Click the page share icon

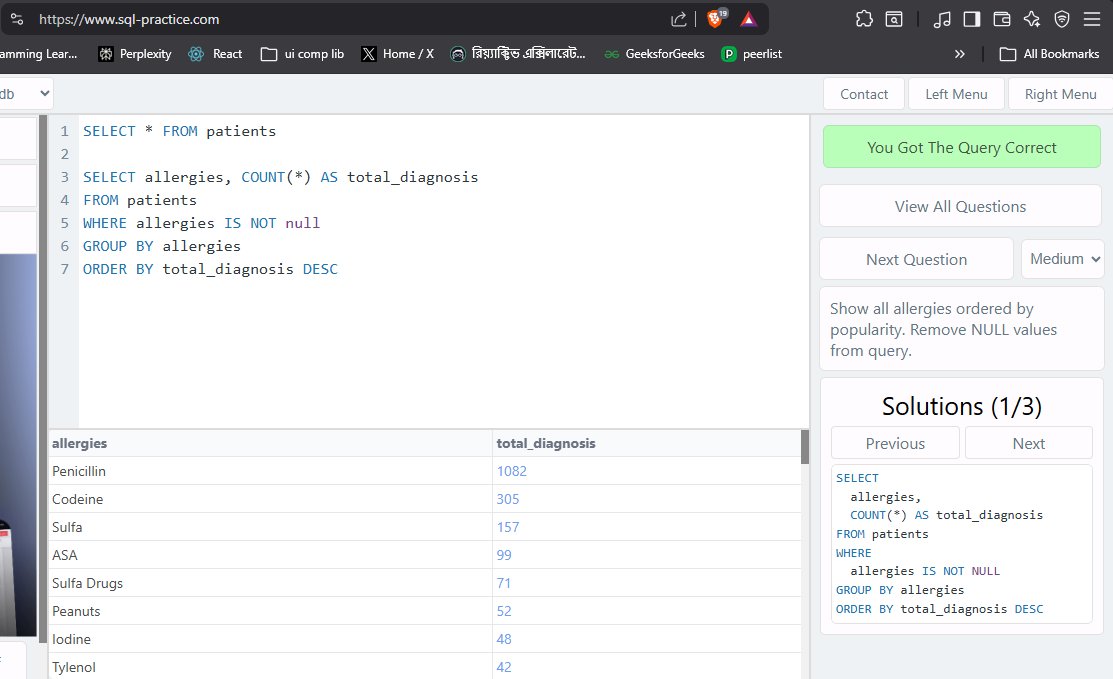[x=677, y=18]
